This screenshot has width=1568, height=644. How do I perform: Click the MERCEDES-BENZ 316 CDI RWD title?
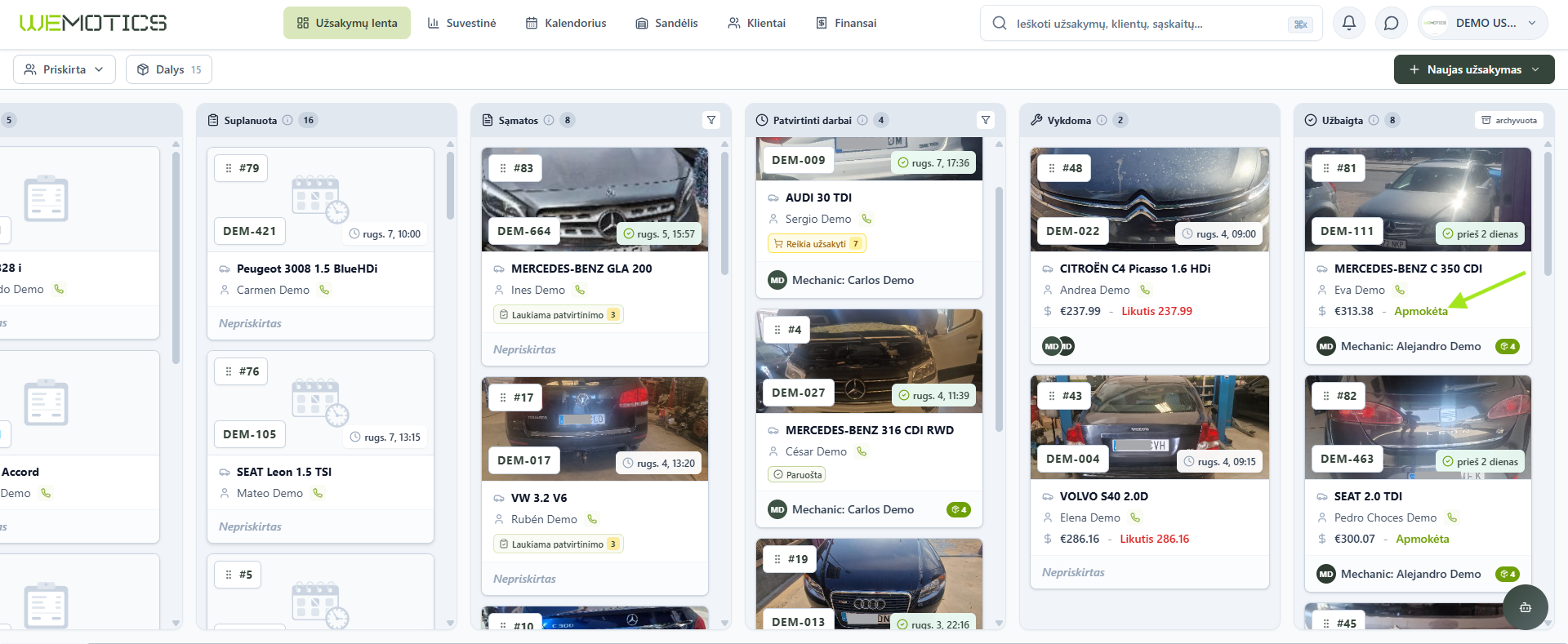[870, 430]
